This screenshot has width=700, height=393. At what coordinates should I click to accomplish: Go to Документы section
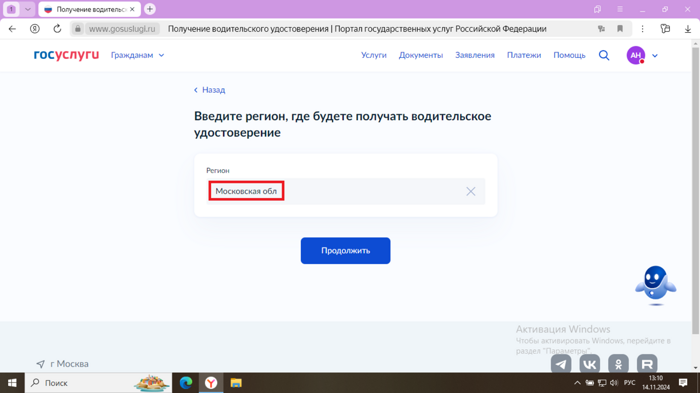pyautogui.click(x=421, y=55)
